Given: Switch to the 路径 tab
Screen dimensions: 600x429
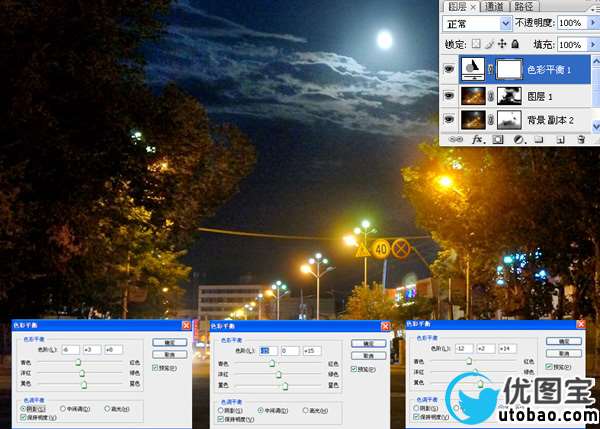Looking at the screenshot, I should coord(524,7).
